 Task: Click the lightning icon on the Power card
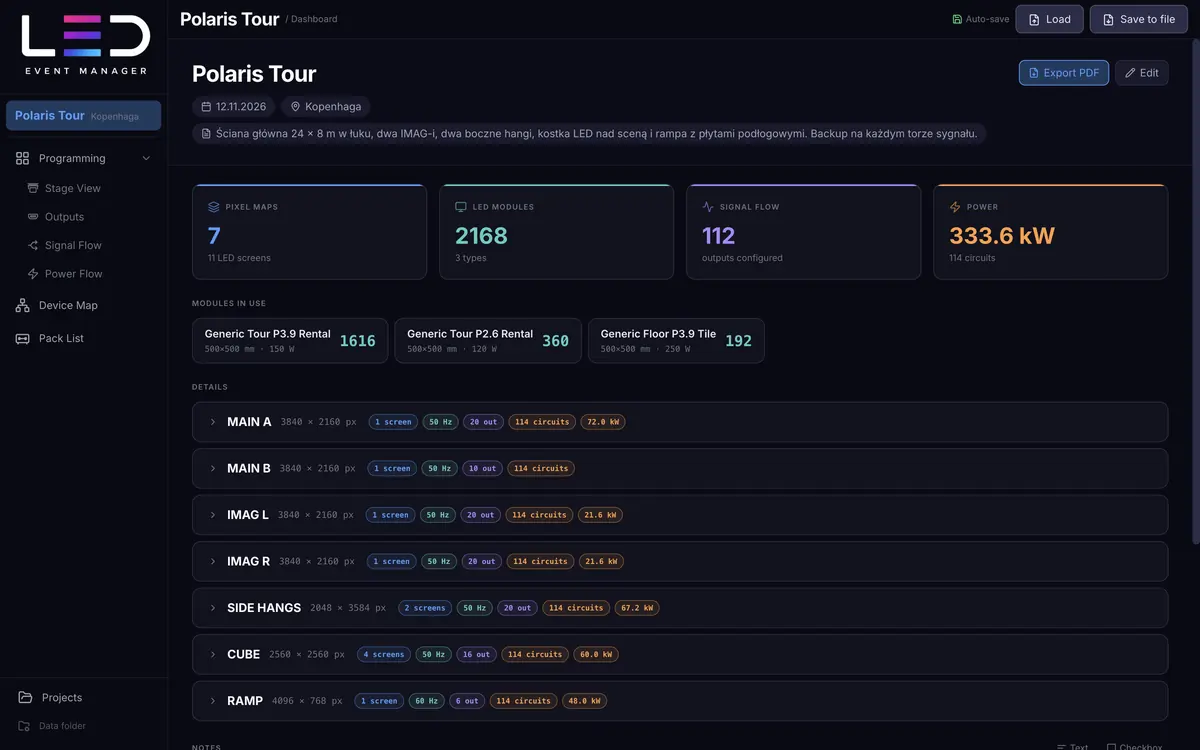point(955,207)
